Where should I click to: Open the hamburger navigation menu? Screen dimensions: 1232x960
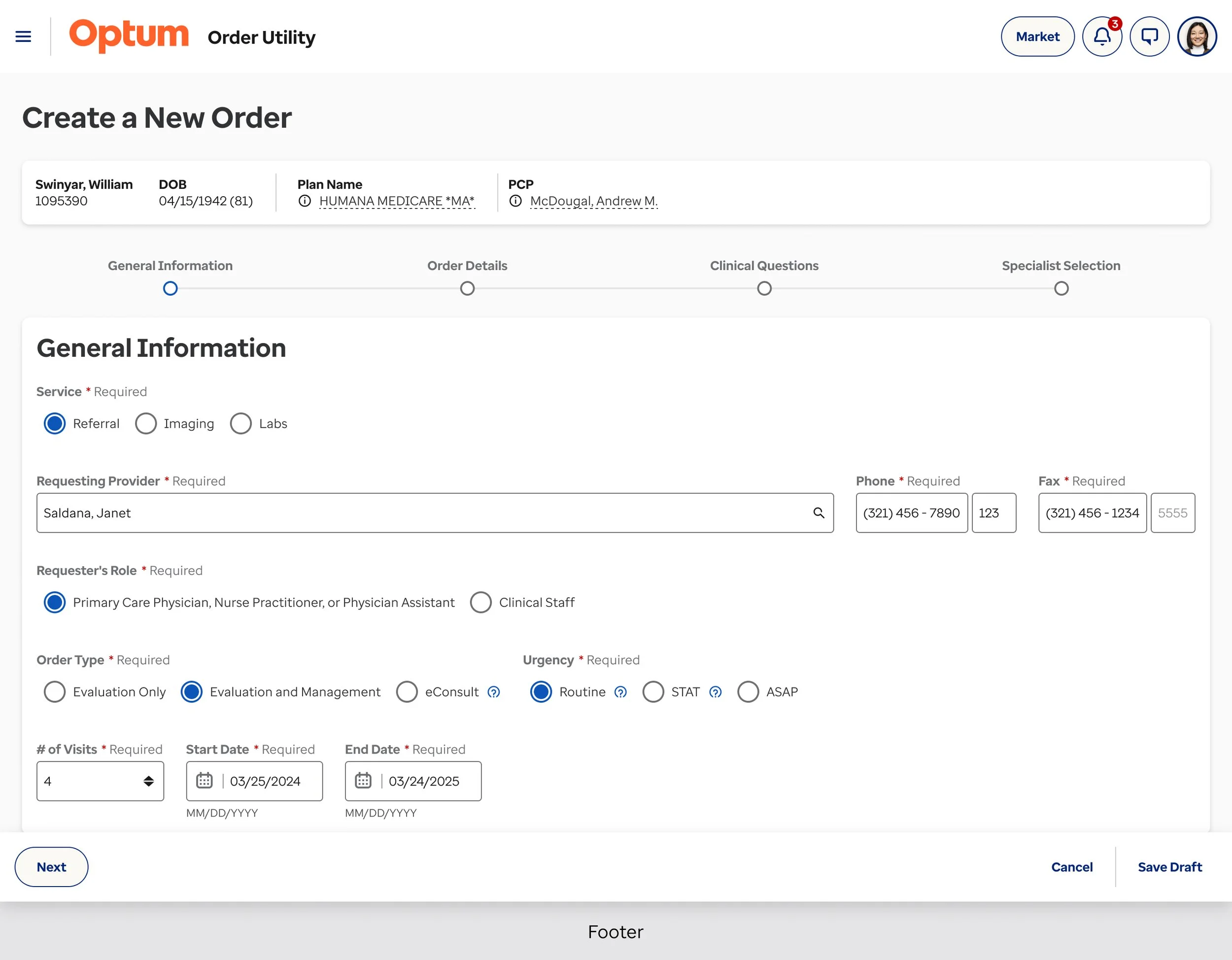pyautogui.click(x=23, y=36)
